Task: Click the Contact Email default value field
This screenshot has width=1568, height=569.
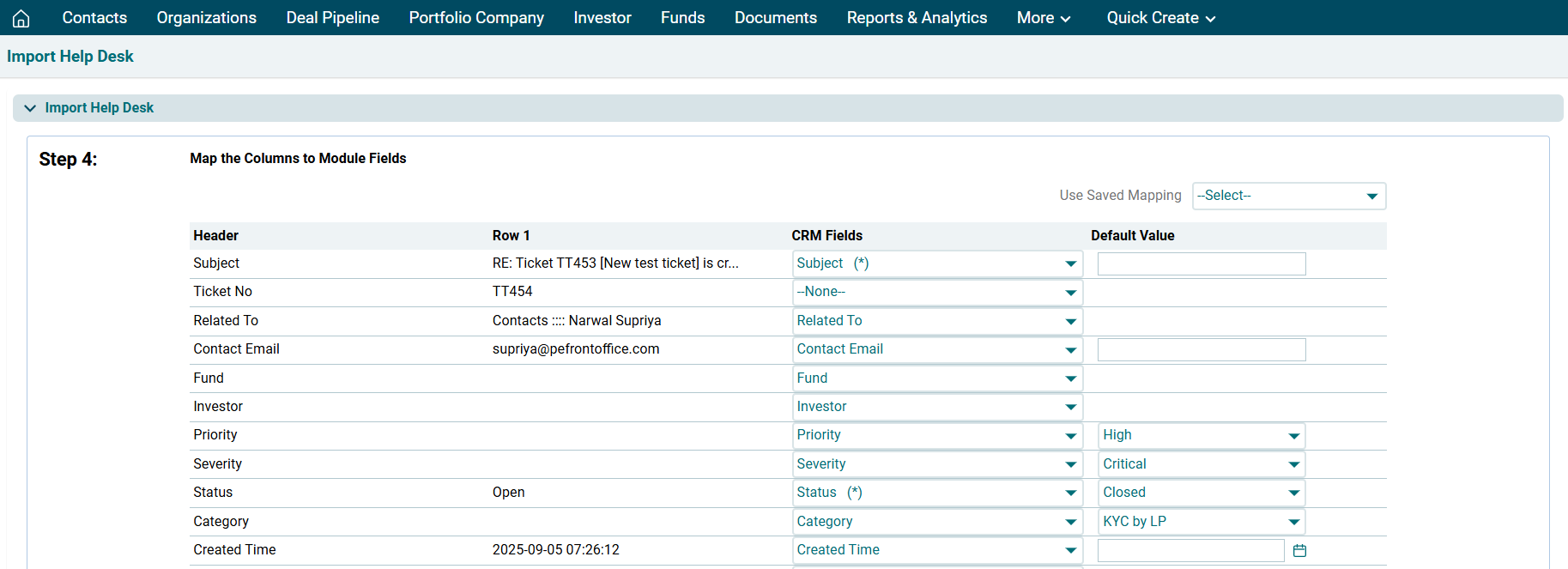Action: pos(1201,349)
